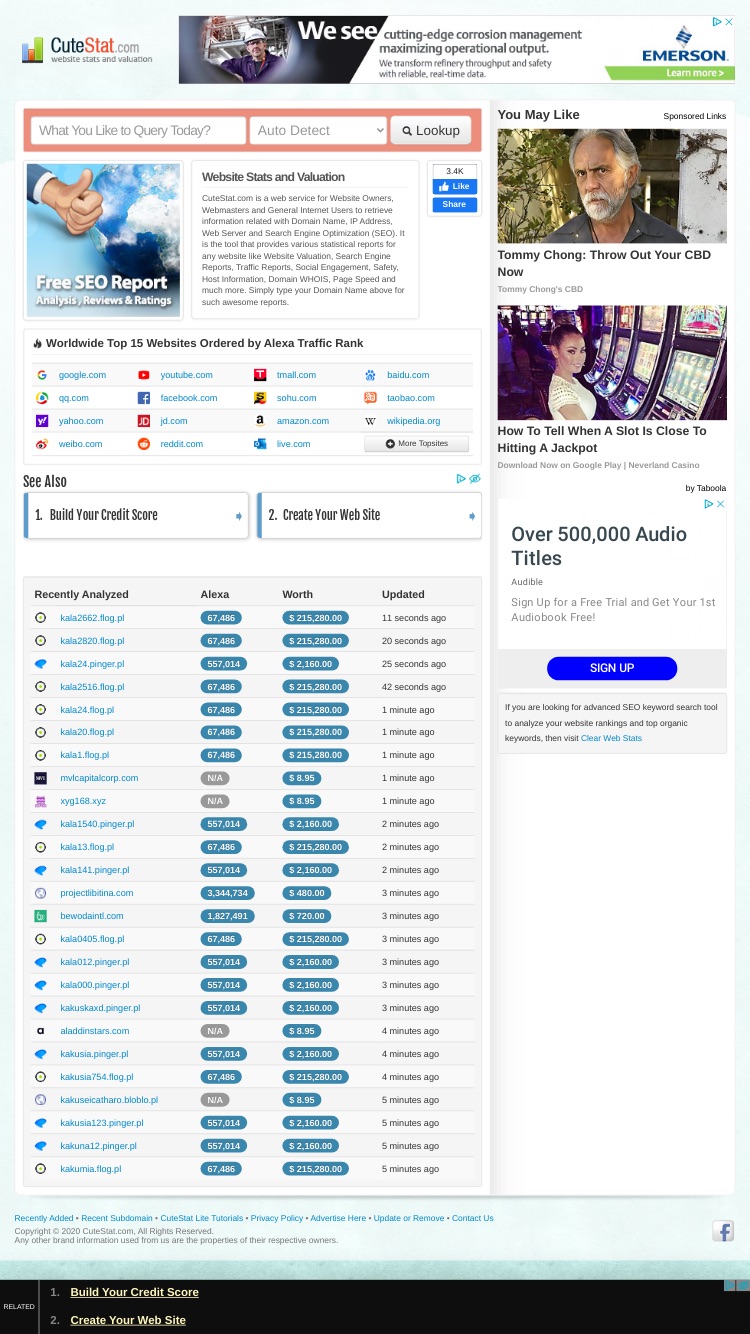Open the Recent Subdomain footer link
Viewport: 750px width, 1334px height.
pos(117,1218)
